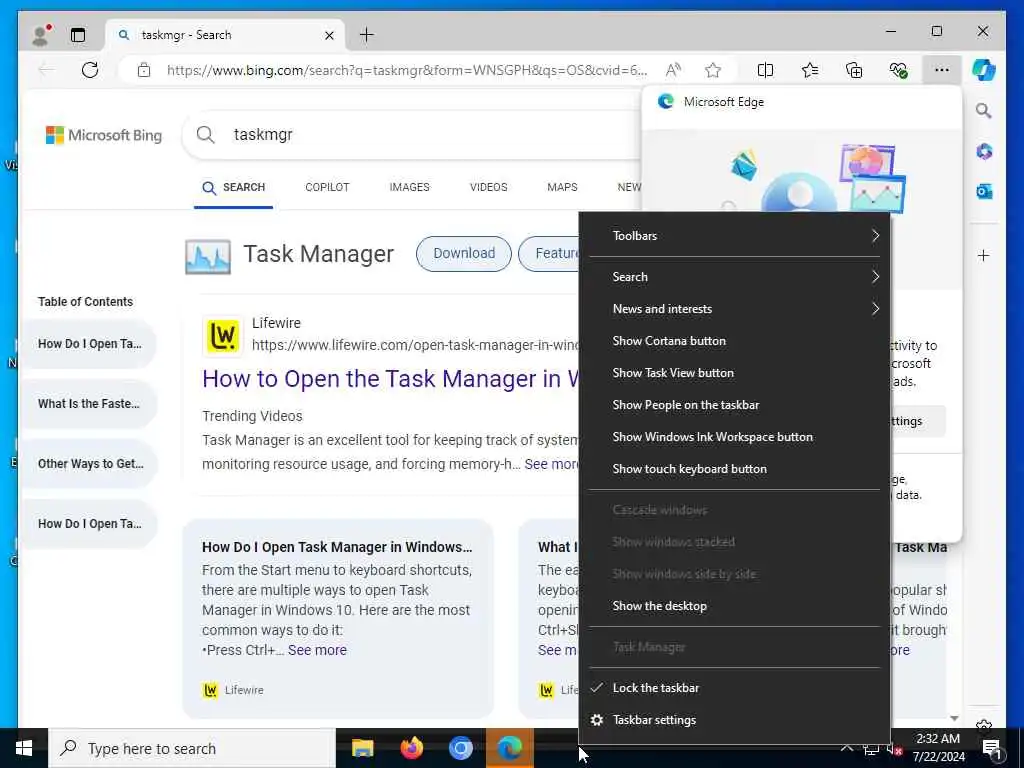Open How to Open the Task Manager link
Screen dimensions: 1024x768
(391, 379)
